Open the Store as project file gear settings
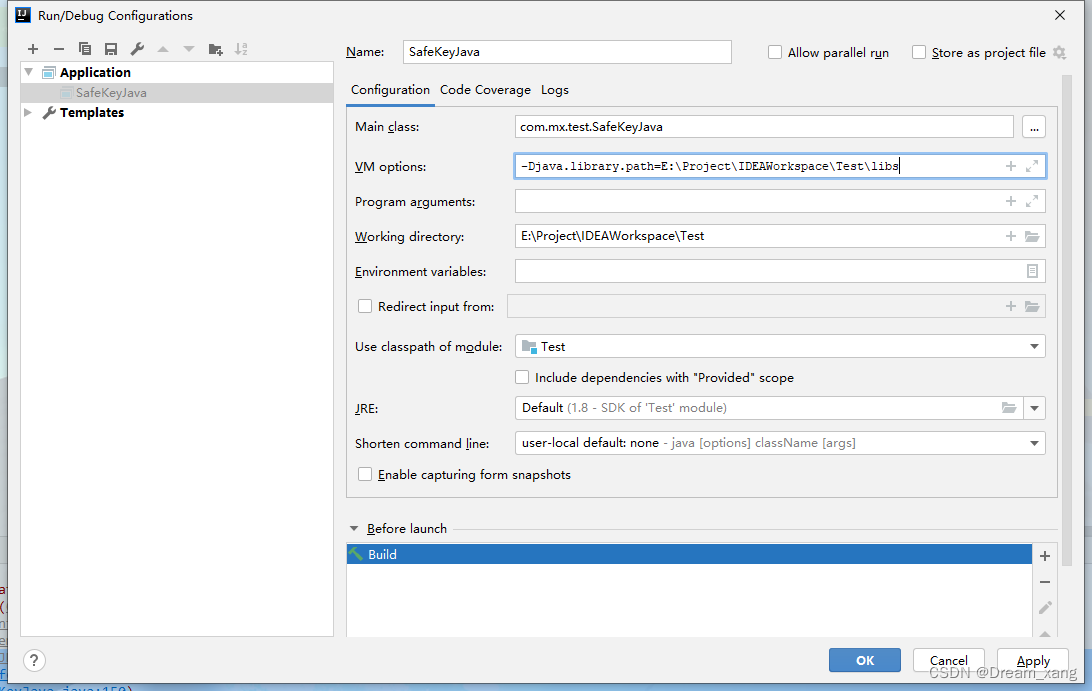The height and width of the screenshot is (691, 1092). 1059,52
